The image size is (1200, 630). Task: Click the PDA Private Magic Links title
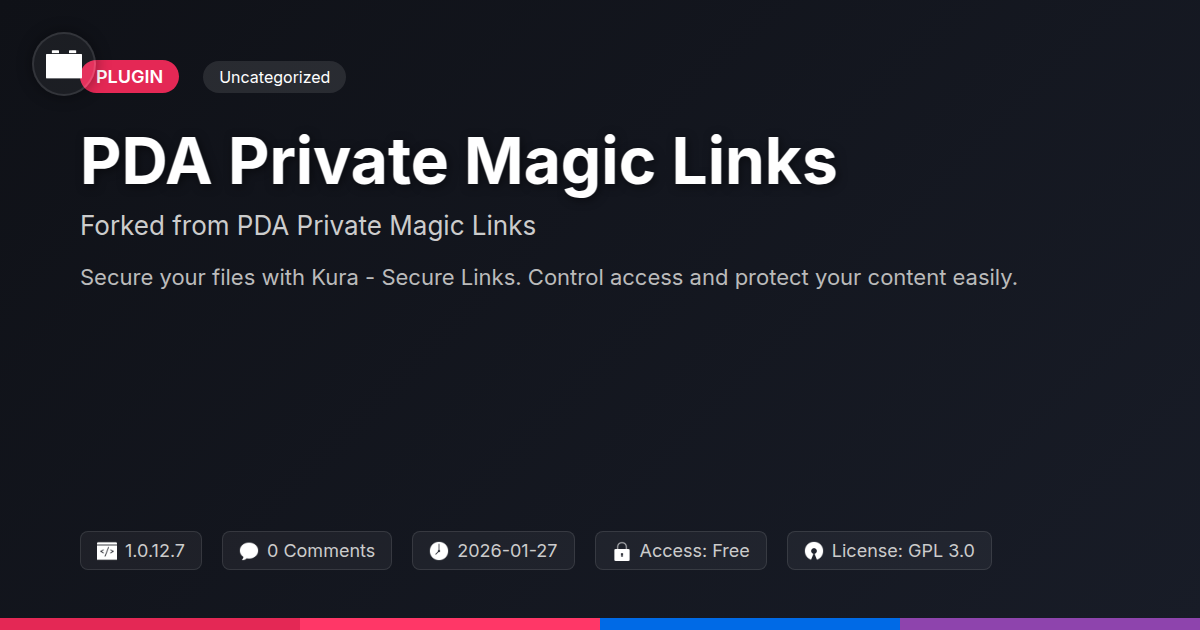click(x=458, y=161)
